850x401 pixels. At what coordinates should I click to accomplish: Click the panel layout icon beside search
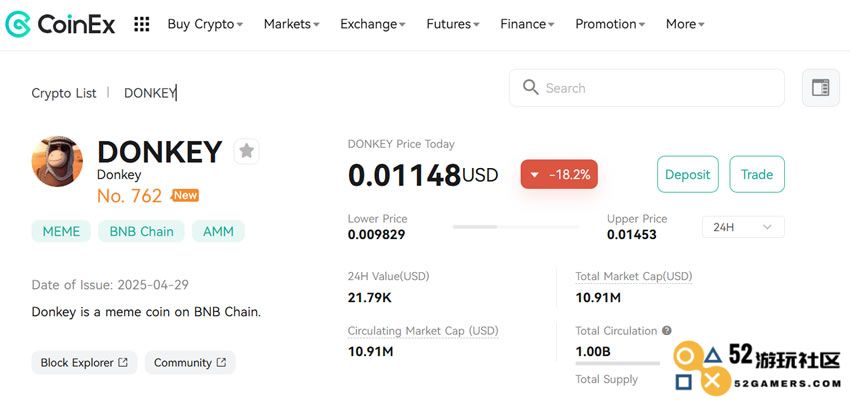point(821,88)
